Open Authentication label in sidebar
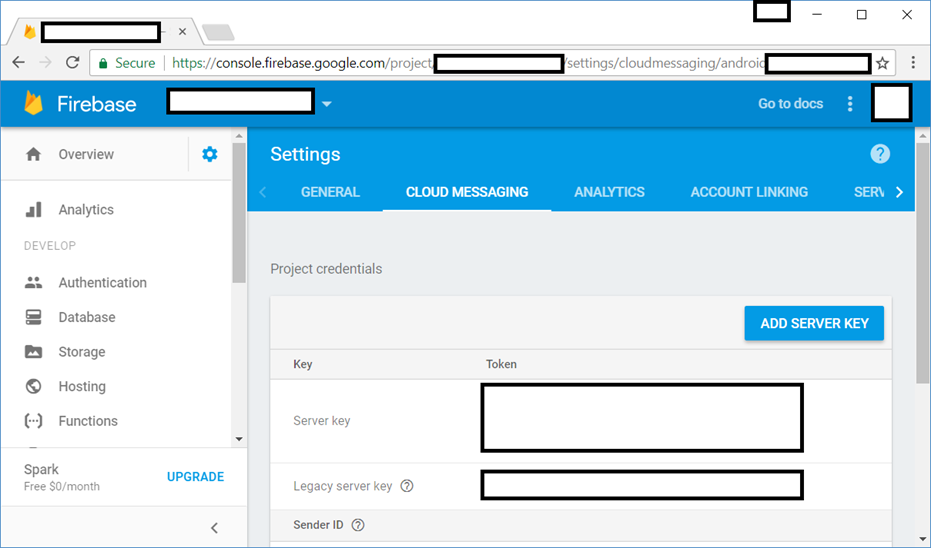This screenshot has width=931, height=548. (x=103, y=283)
